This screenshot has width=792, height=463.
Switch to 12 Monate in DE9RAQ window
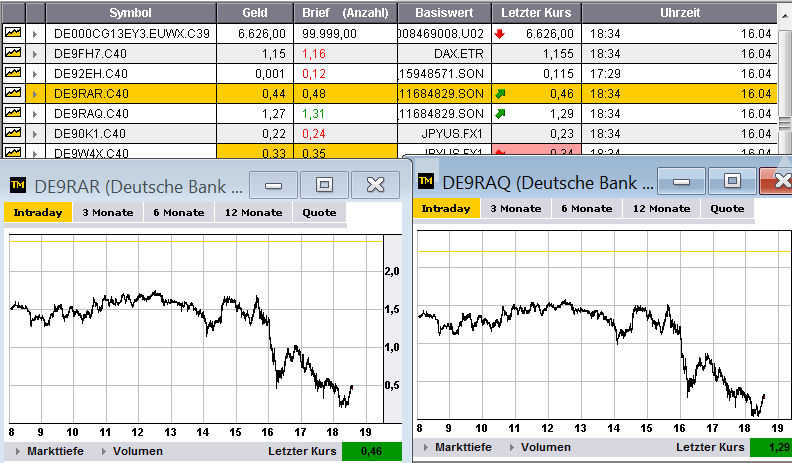click(x=661, y=209)
